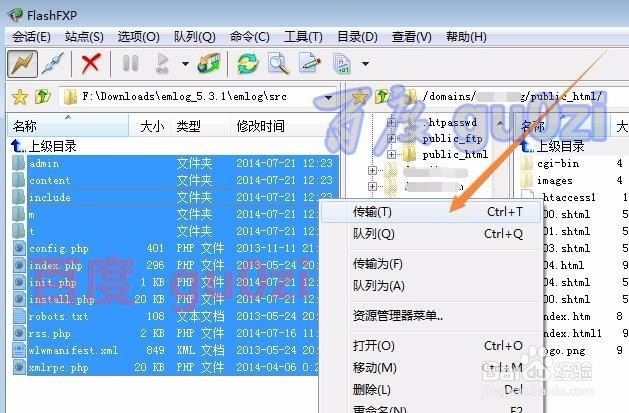Choose 队列为(A) in the context menu
Screen dimensions: 629x413
(431, 286)
